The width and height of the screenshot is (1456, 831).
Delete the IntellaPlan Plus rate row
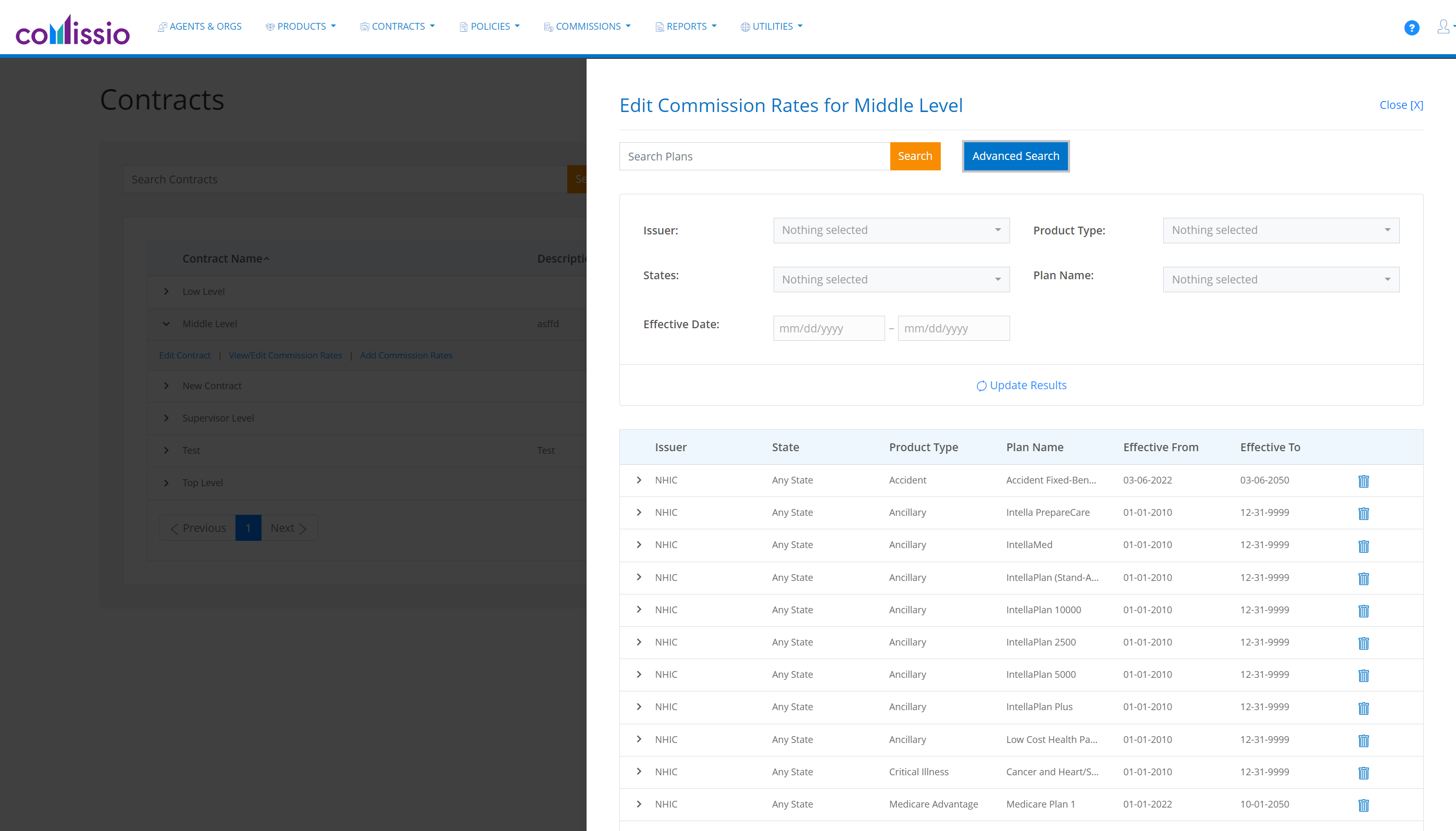[x=1364, y=708]
